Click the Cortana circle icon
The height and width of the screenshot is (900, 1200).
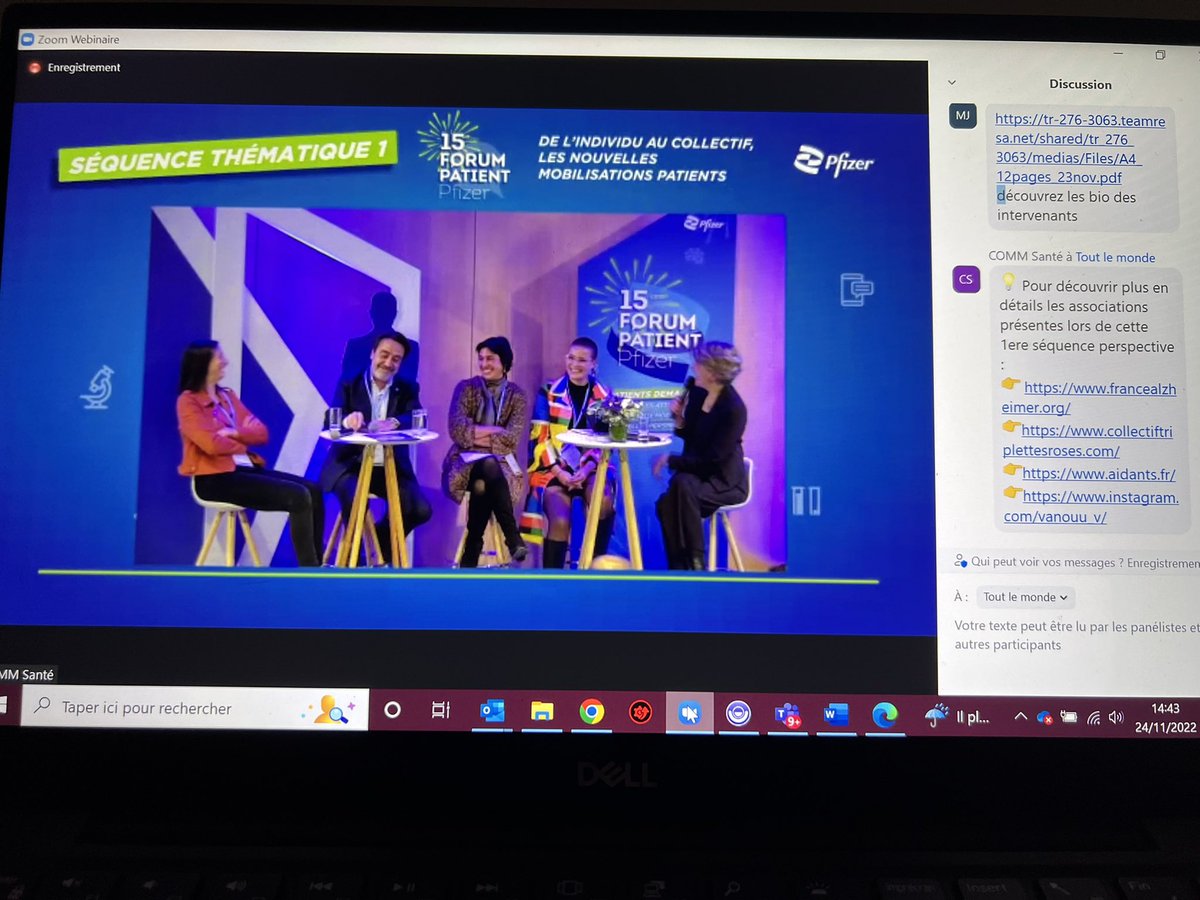[392, 710]
